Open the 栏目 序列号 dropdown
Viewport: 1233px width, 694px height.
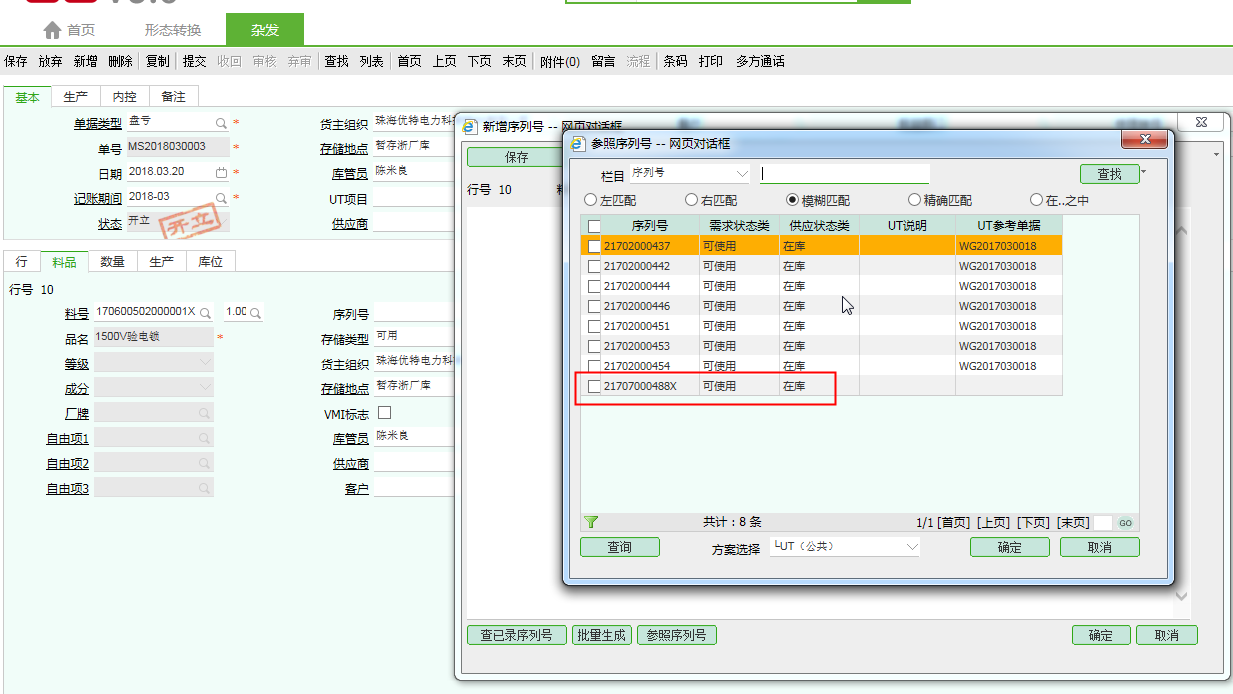pos(741,174)
